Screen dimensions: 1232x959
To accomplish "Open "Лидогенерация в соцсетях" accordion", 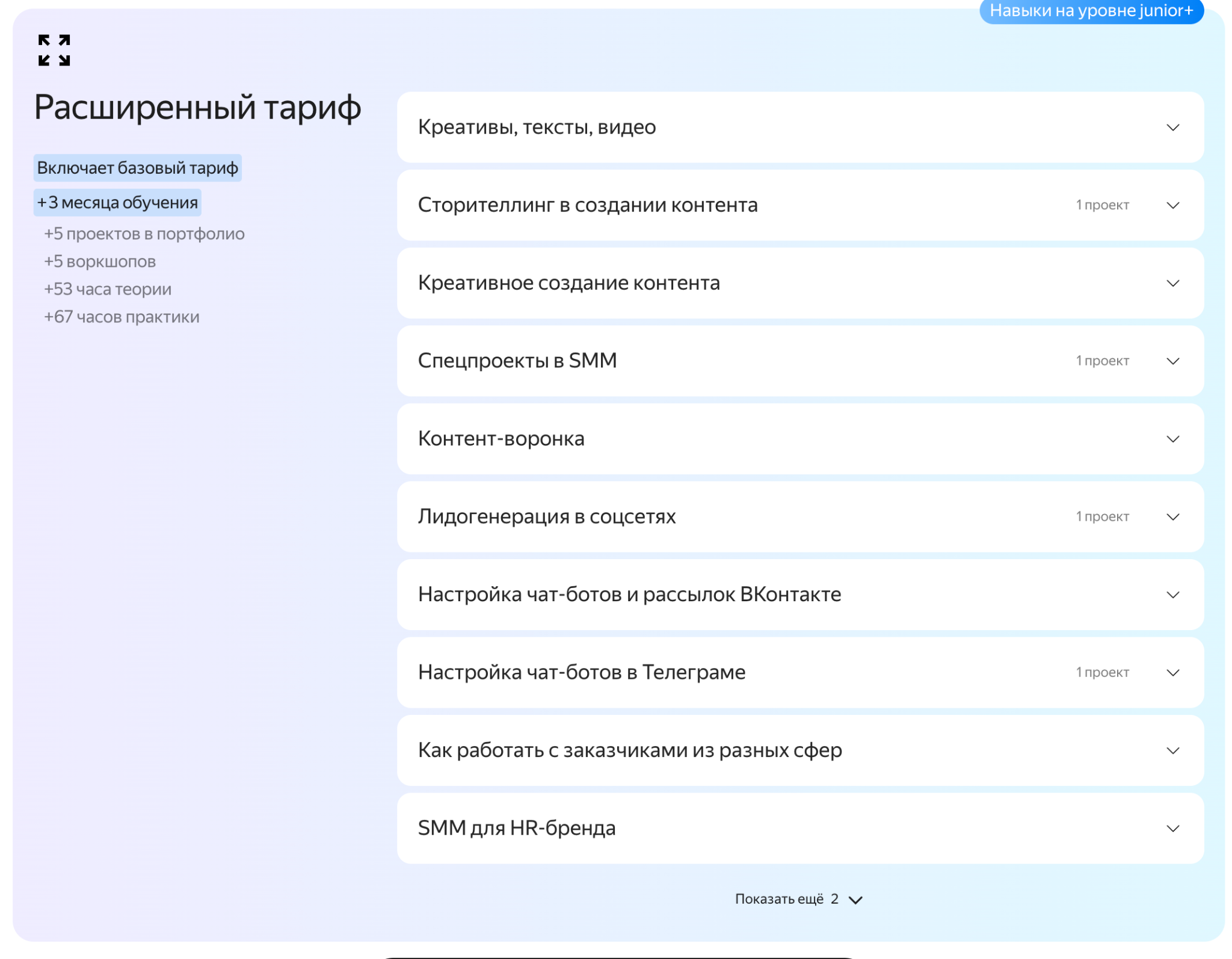I will pos(800,516).
